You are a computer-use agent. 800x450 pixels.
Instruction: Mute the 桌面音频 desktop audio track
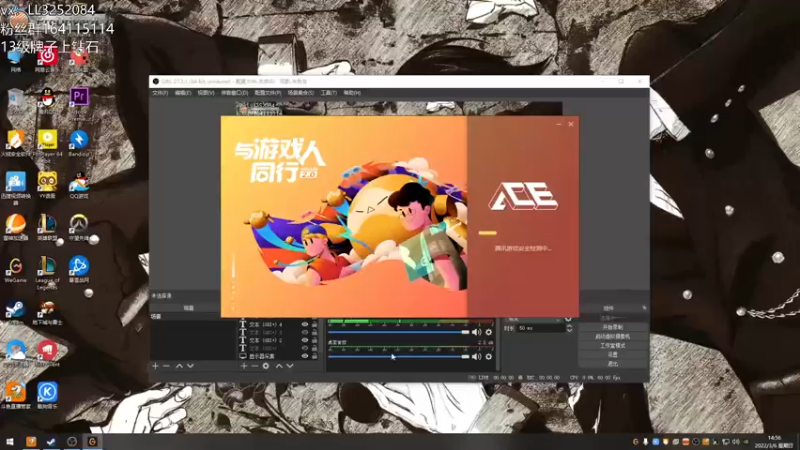tap(477, 357)
